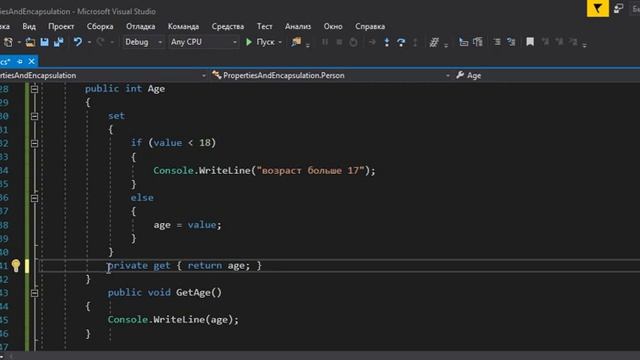
Task: Open the Команда menu
Action: (183, 27)
